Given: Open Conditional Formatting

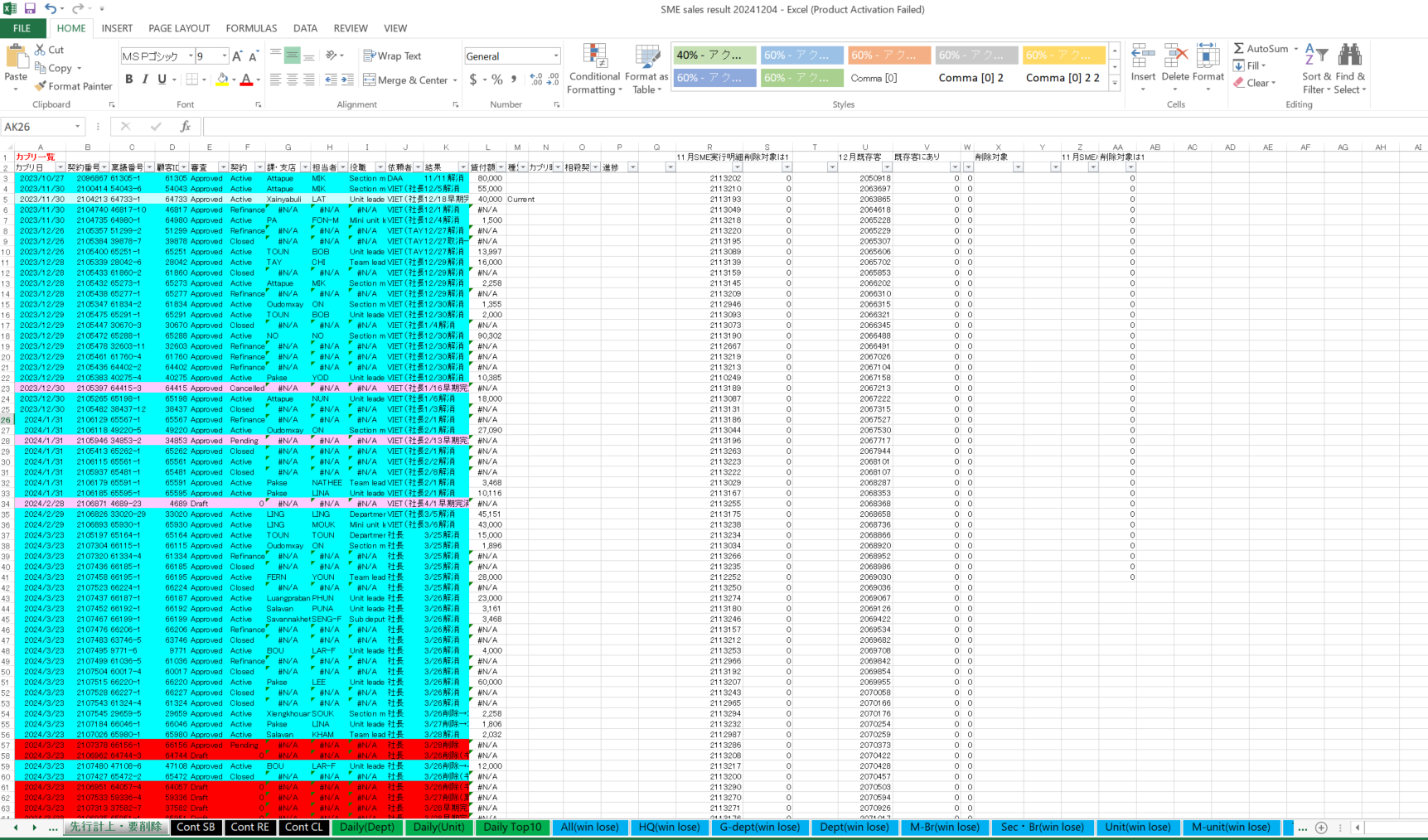Looking at the screenshot, I should pyautogui.click(x=594, y=69).
